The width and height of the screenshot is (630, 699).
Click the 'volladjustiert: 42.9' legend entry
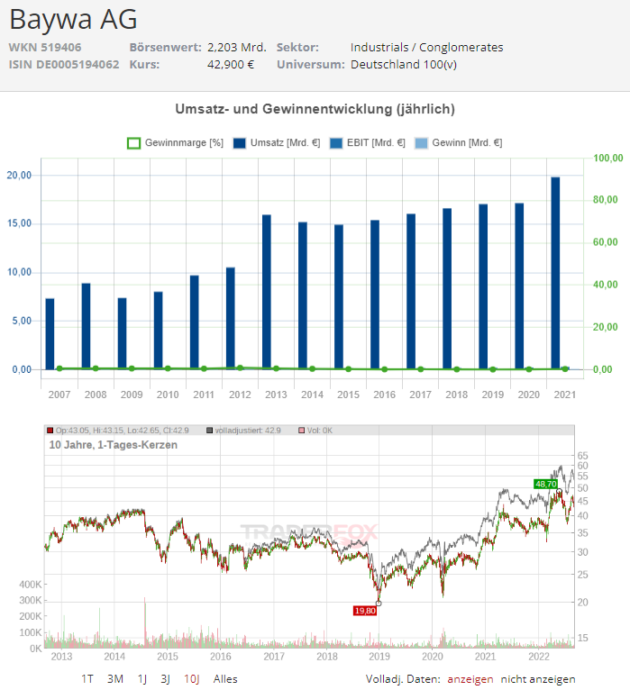point(244,430)
